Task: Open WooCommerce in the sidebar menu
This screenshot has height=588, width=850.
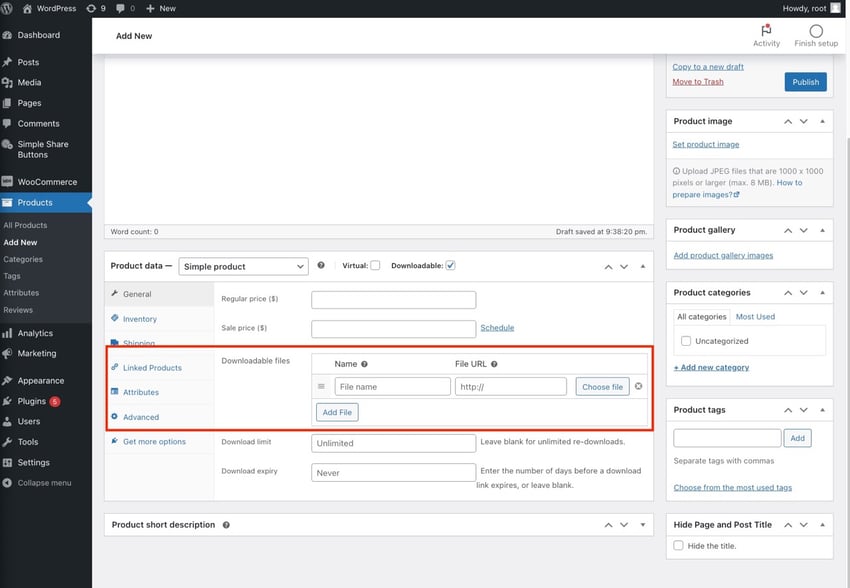Action: 46,182
